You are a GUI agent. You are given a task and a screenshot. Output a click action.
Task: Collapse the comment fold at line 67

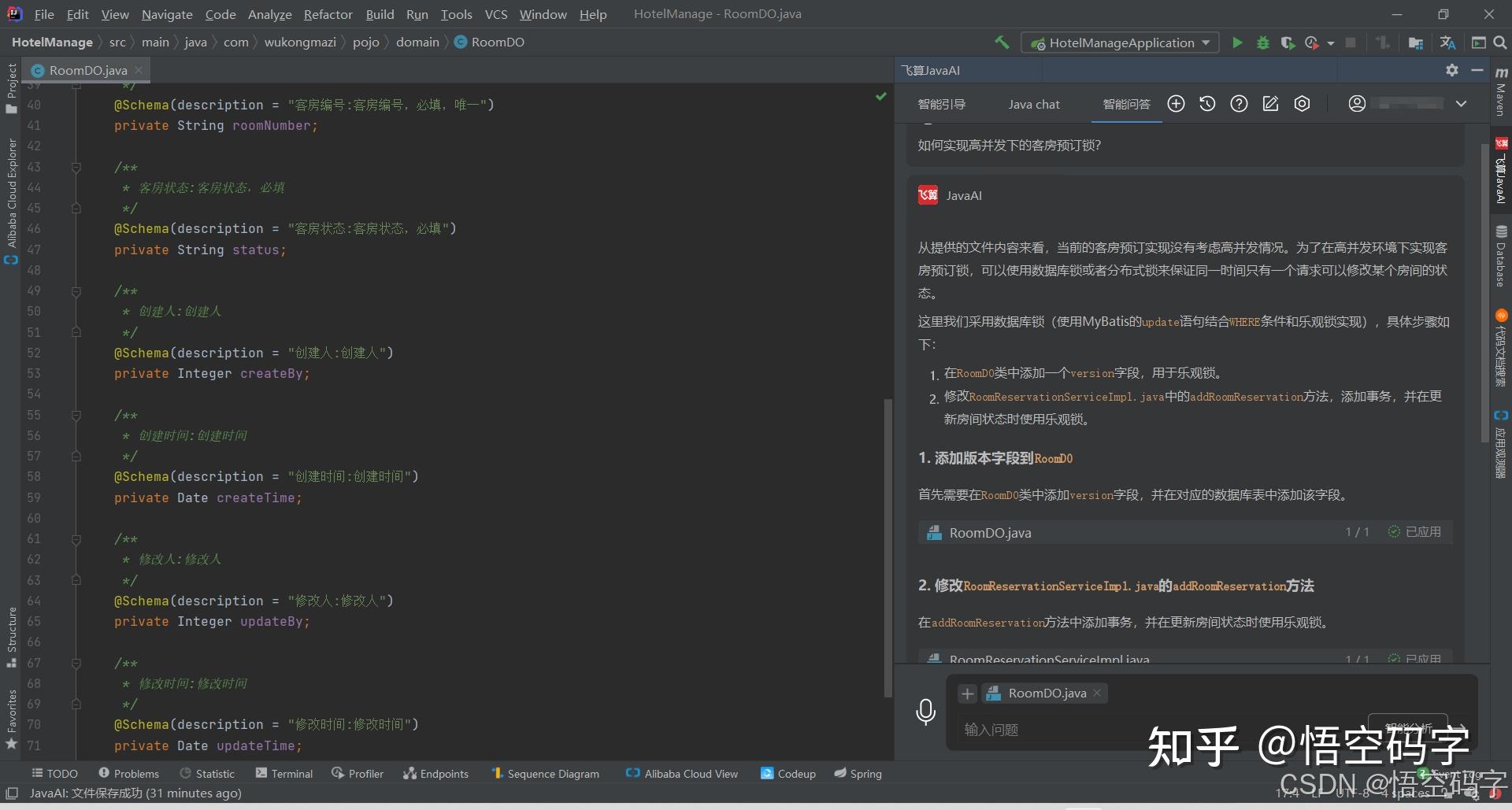pos(76,663)
